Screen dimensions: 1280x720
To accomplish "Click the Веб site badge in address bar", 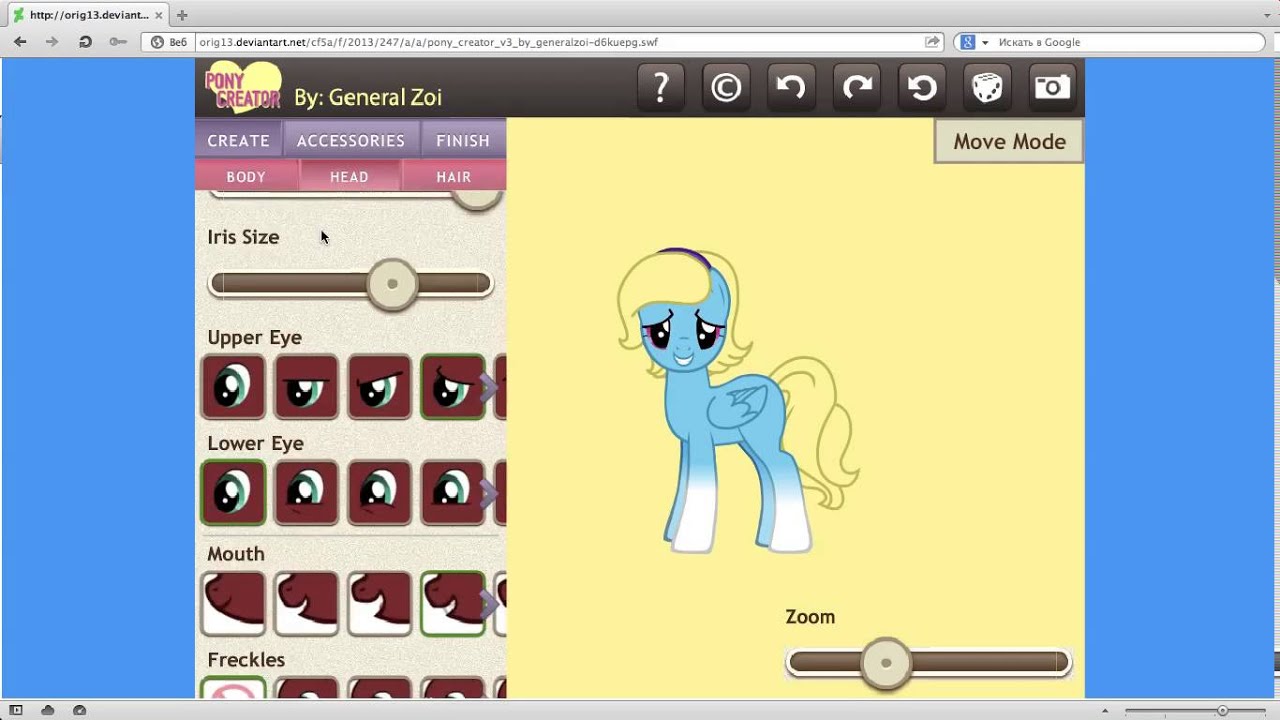I will tap(169, 42).
